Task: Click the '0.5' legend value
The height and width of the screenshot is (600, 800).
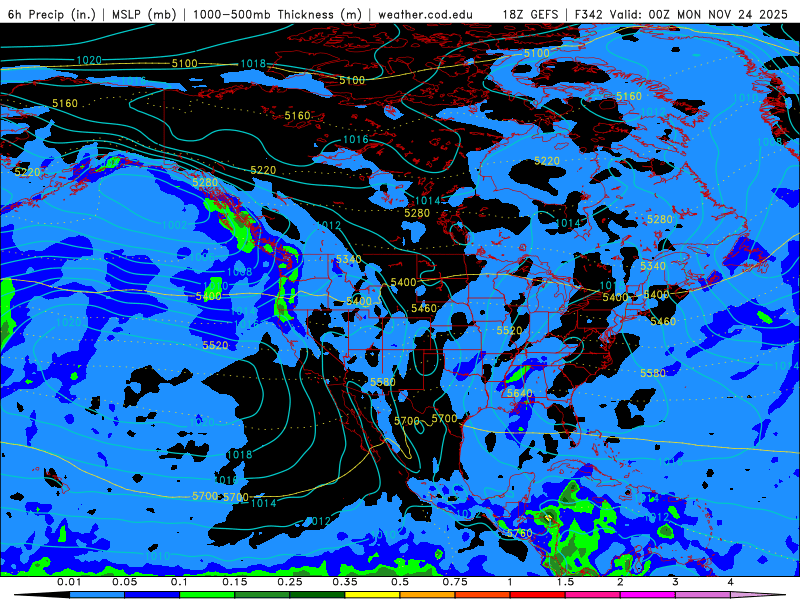Action: [400, 582]
